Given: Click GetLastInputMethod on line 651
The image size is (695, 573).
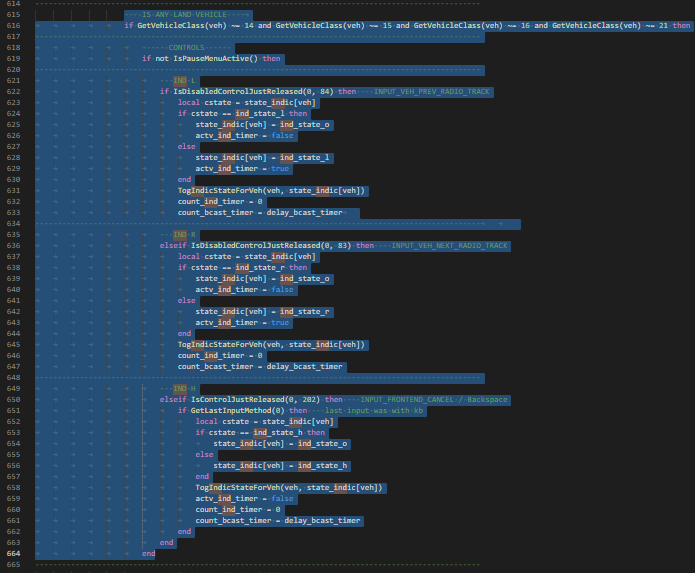Looking at the screenshot, I should pyautogui.click(x=230, y=410).
